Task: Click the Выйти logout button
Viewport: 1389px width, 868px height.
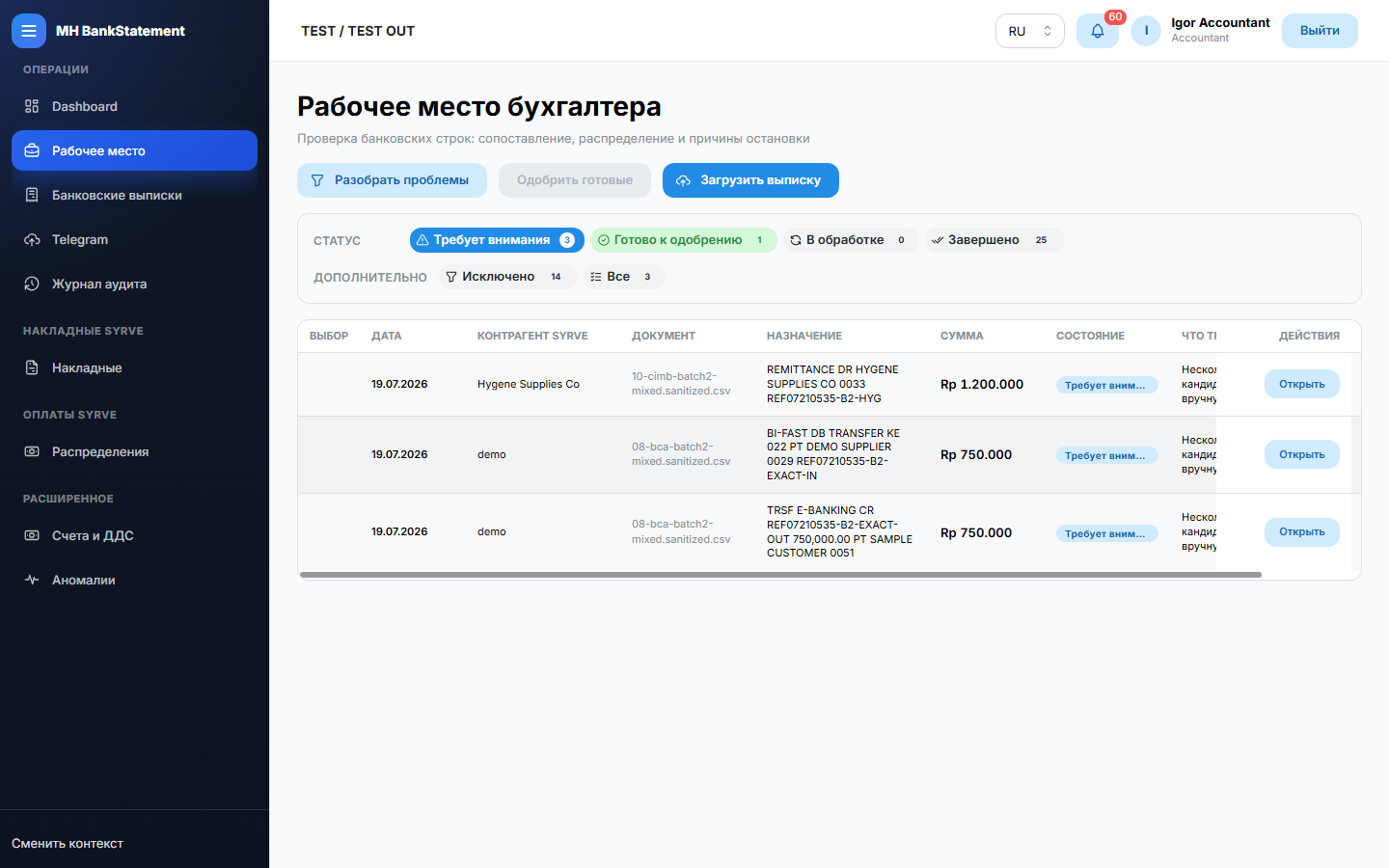Action: [x=1320, y=31]
